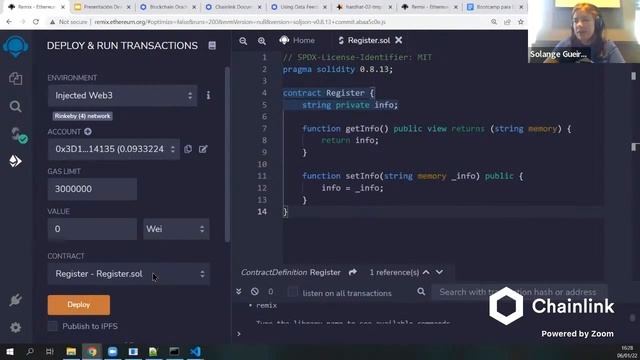Open Remix home logo icon in sidebar
Screen dimensions: 640x360
click(x=16, y=47)
